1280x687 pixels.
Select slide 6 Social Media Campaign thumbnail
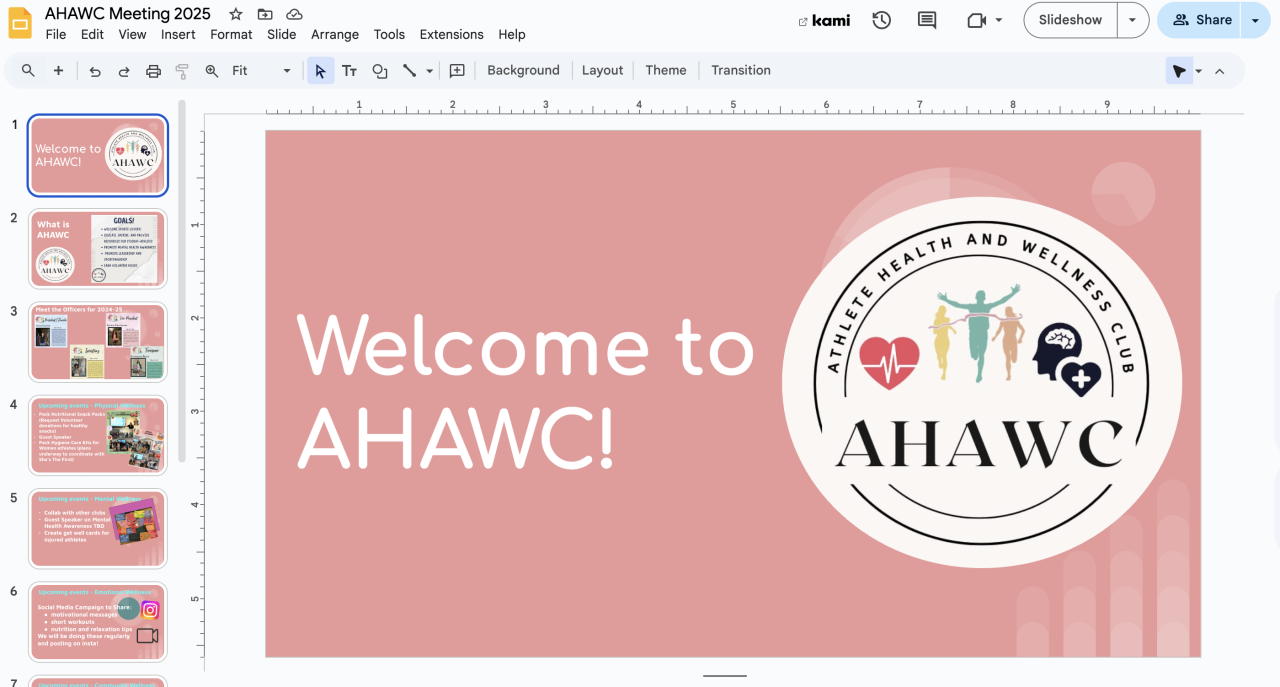98,622
